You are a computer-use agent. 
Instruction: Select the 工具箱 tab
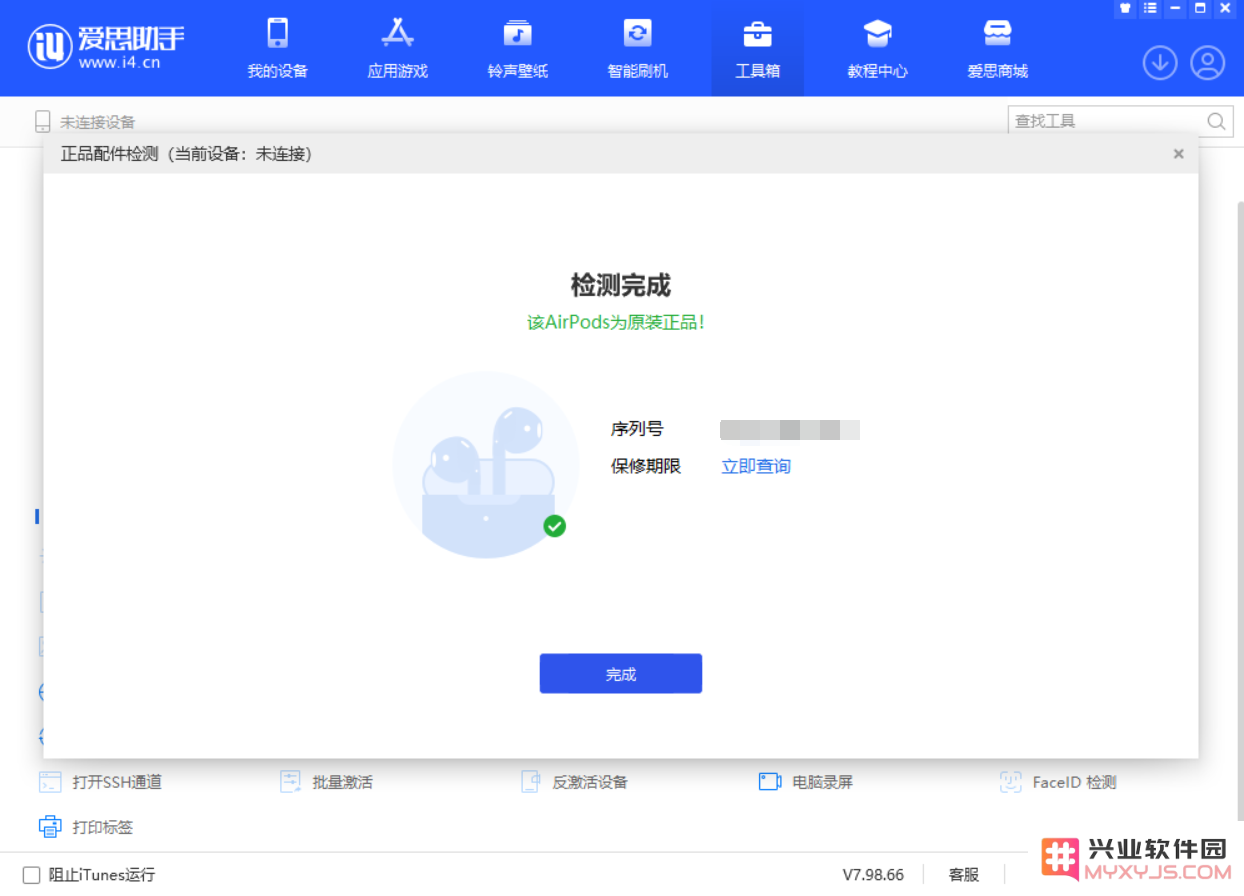(x=758, y=48)
